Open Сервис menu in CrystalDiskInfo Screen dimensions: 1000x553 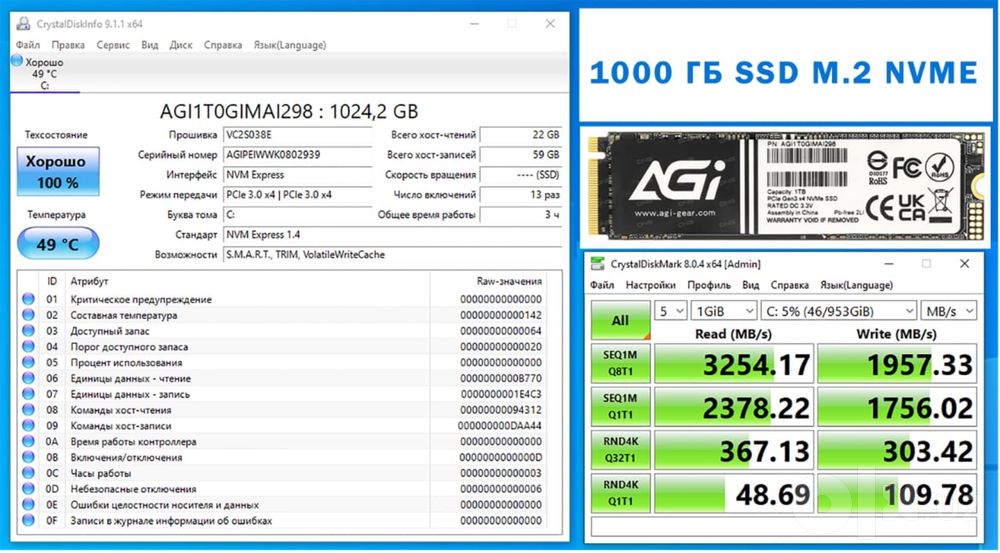point(113,45)
